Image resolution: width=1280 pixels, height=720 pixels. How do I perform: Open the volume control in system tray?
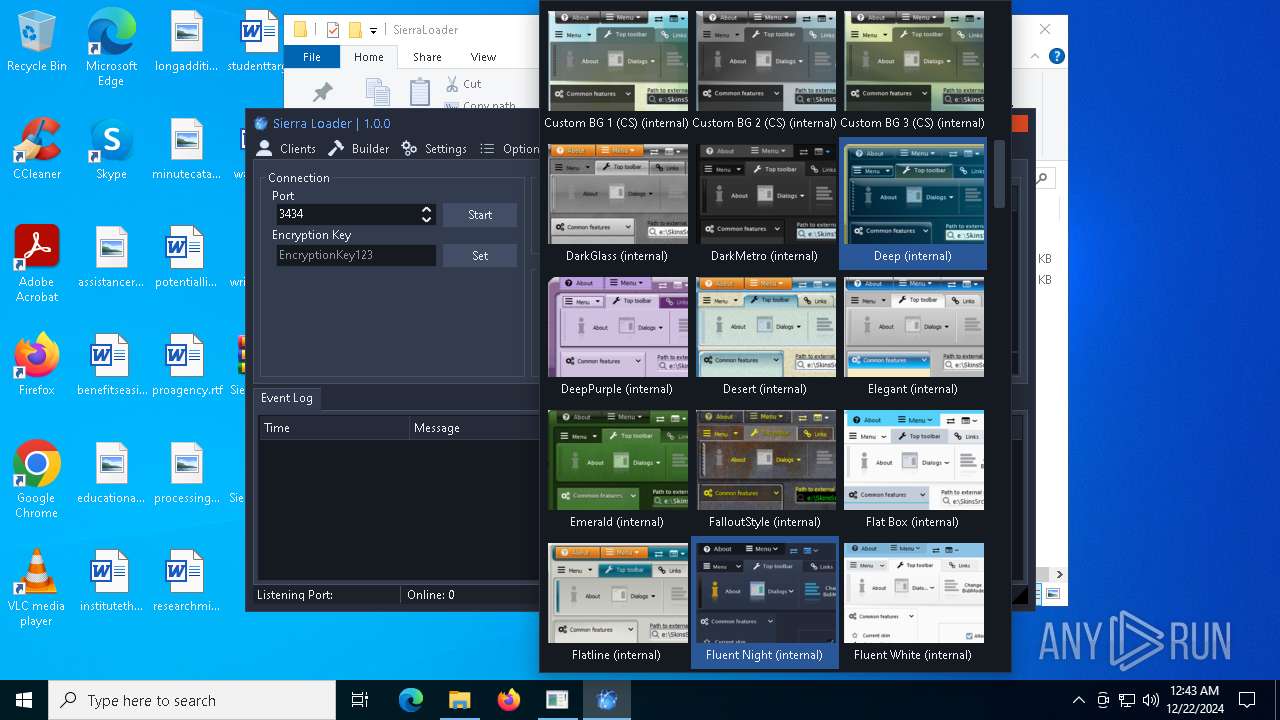point(1151,700)
